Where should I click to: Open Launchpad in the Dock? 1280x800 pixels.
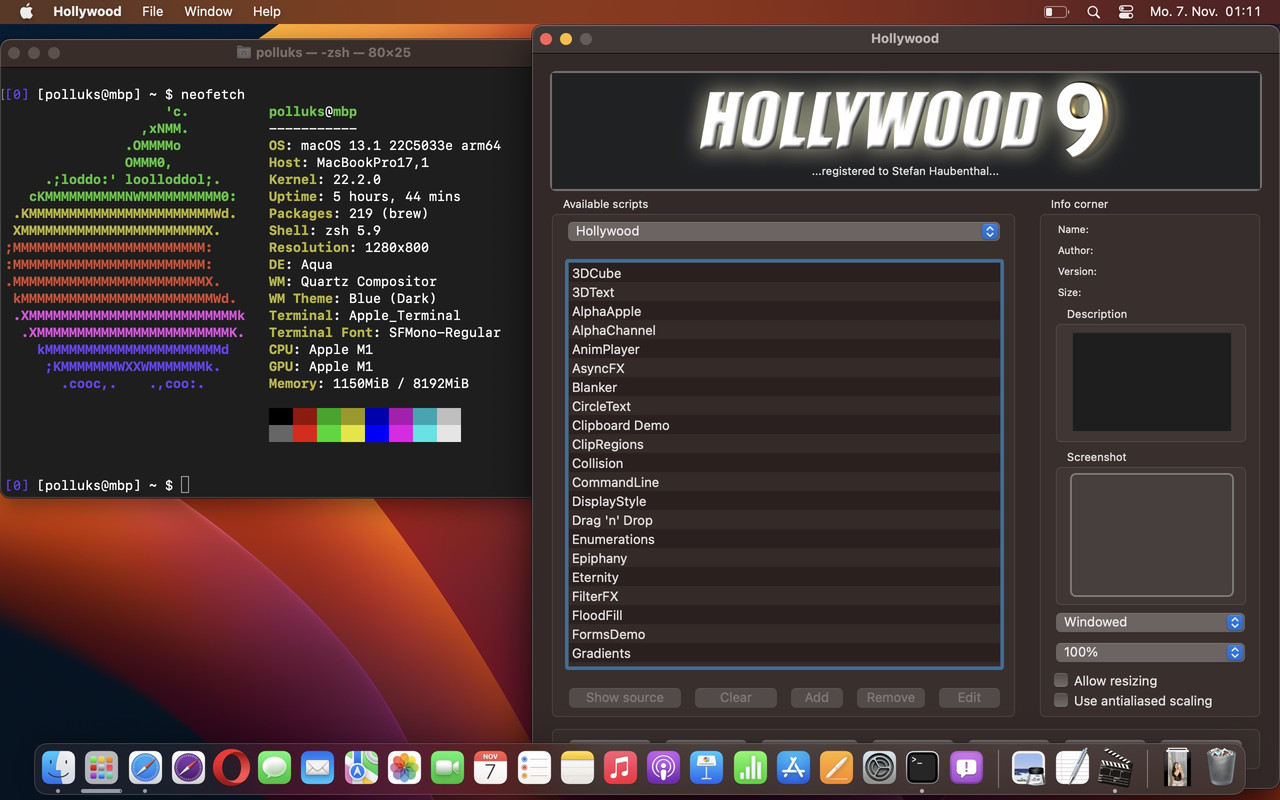pyautogui.click(x=101, y=768)
